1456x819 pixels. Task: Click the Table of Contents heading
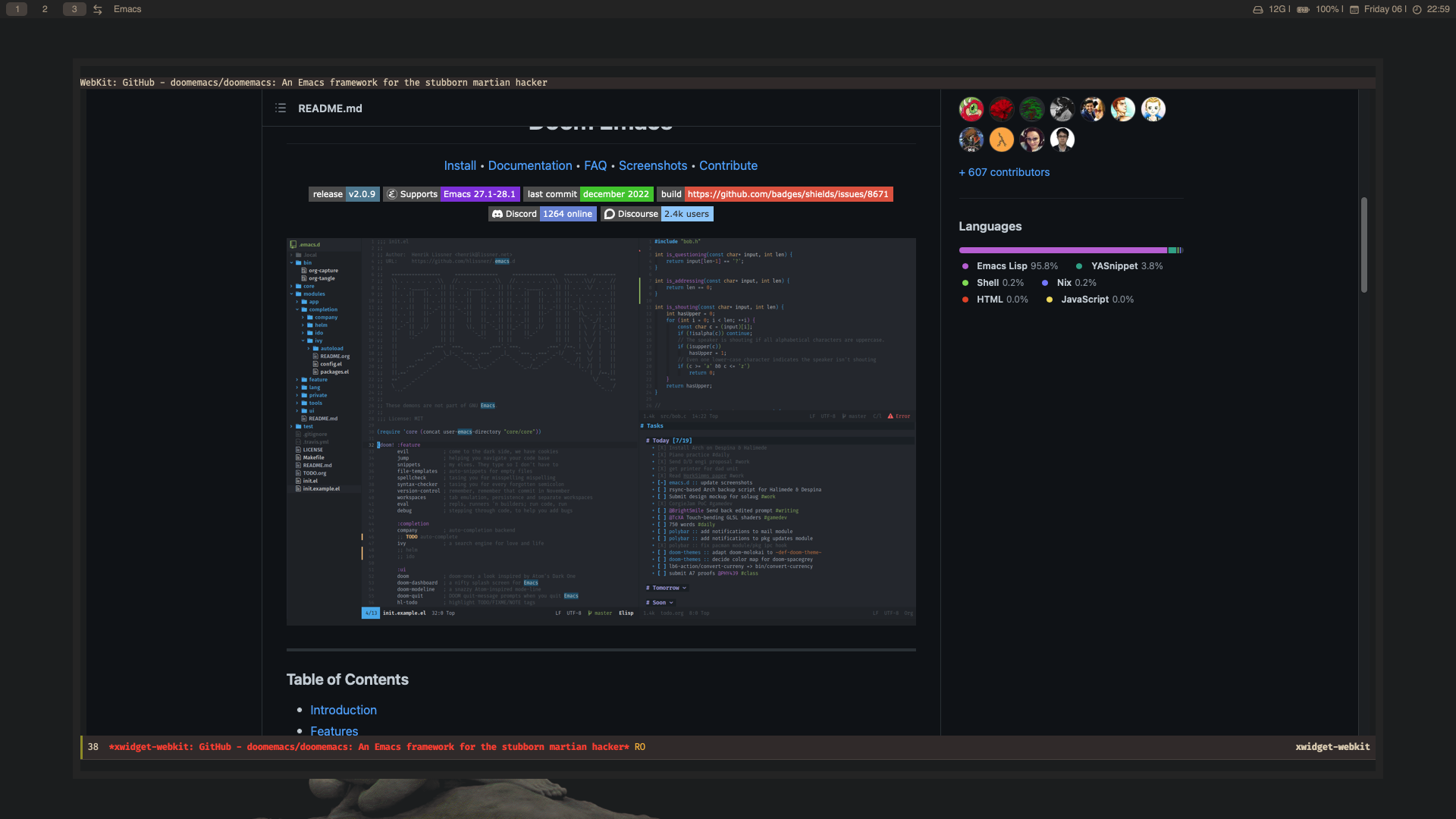(347, 679)
